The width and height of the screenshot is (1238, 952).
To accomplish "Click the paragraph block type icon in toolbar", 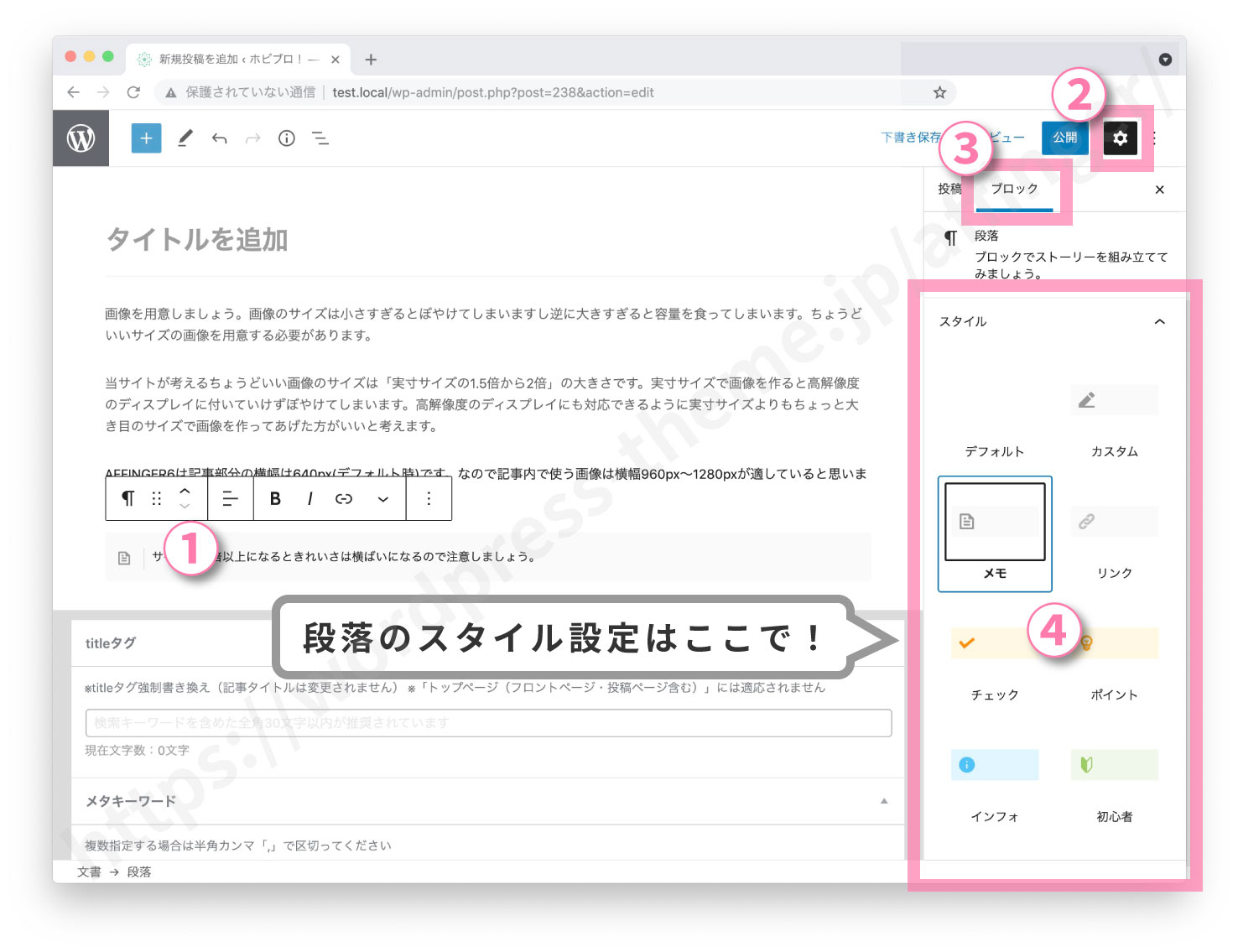I will [x=127, y=498].
